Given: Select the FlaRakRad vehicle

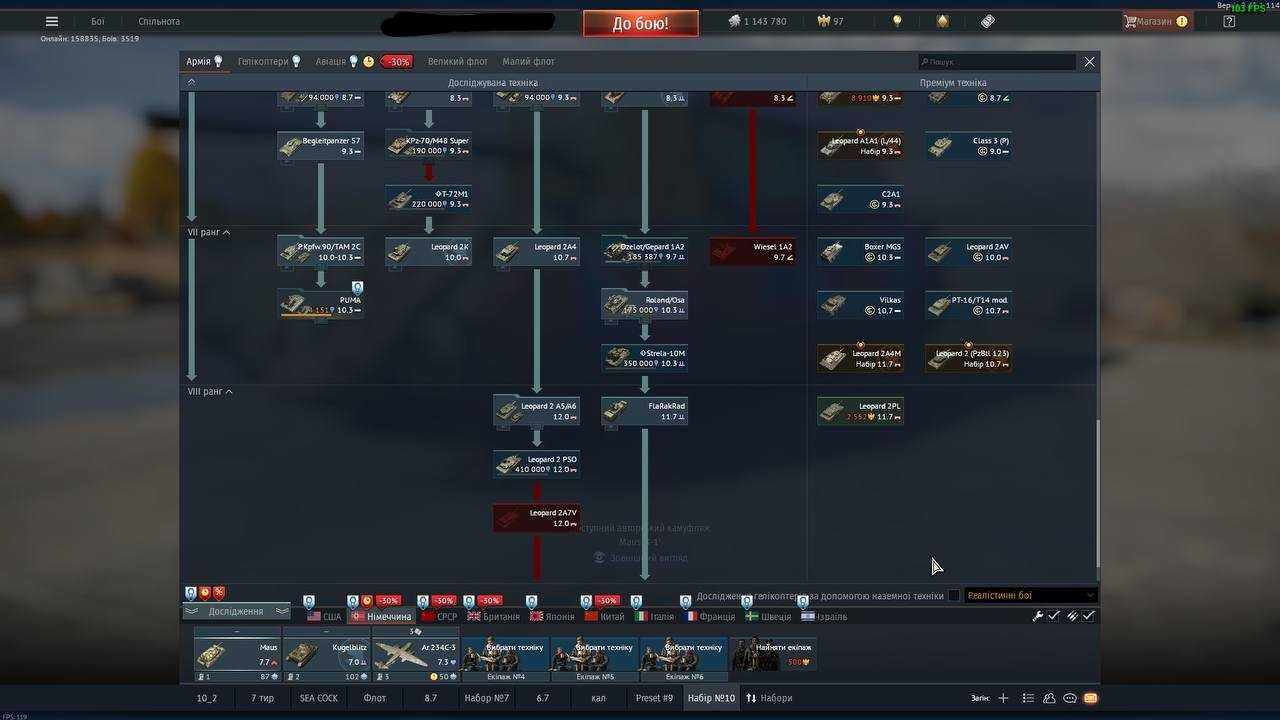Looking at the screenshot, I should click(644, 411).
